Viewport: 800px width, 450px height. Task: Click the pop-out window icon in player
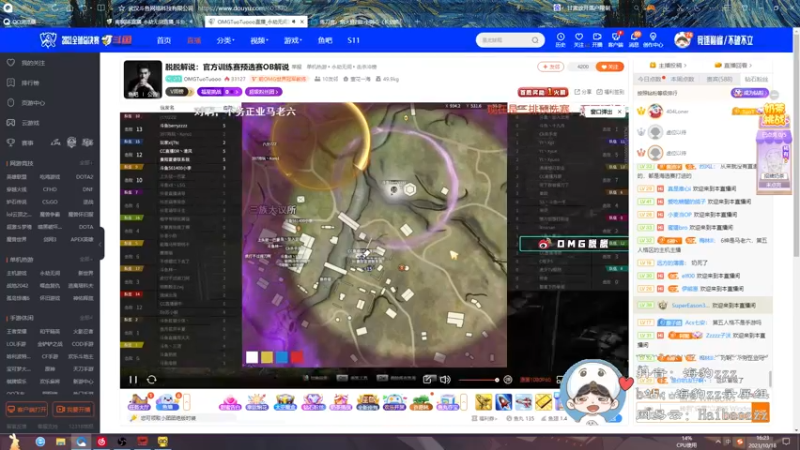coord(429,380)
